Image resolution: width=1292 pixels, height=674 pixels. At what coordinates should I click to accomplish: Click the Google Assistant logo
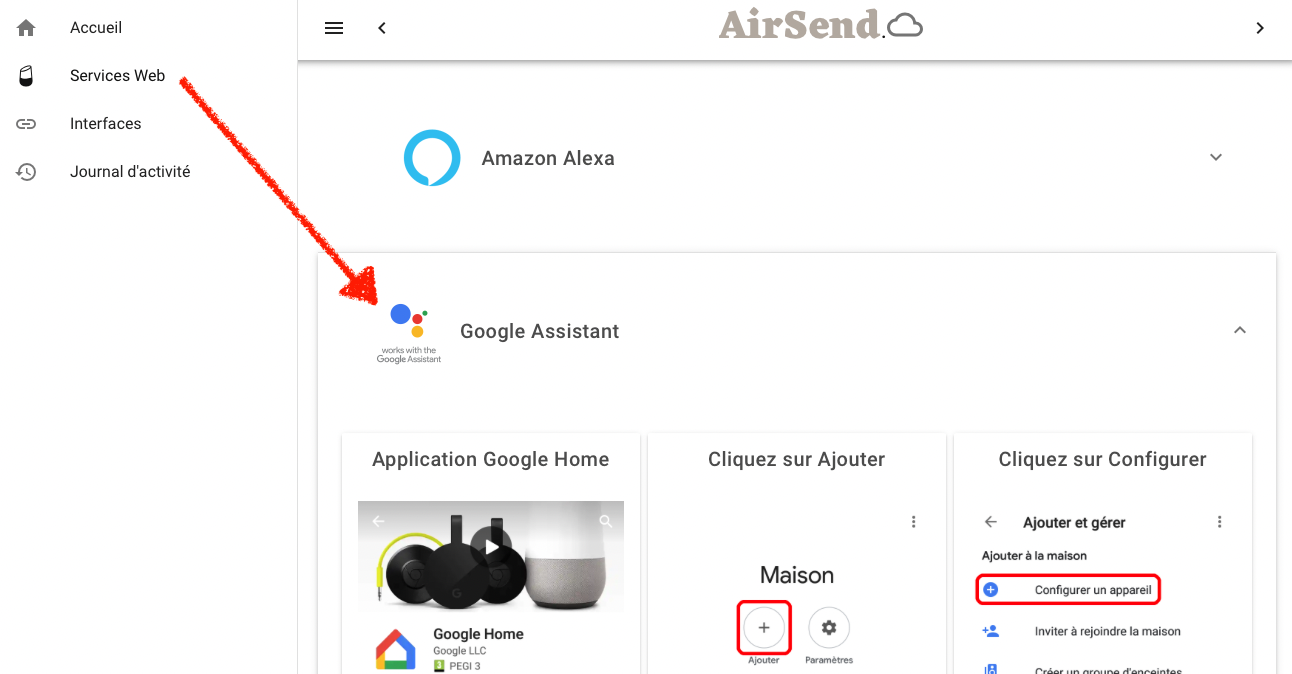coord(408,318)
